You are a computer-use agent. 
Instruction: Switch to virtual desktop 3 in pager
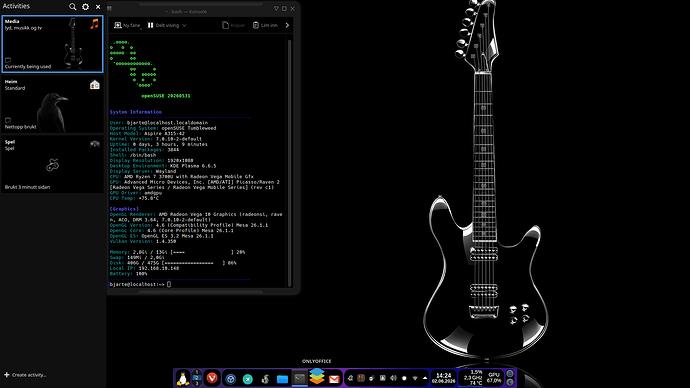[197, 384]
